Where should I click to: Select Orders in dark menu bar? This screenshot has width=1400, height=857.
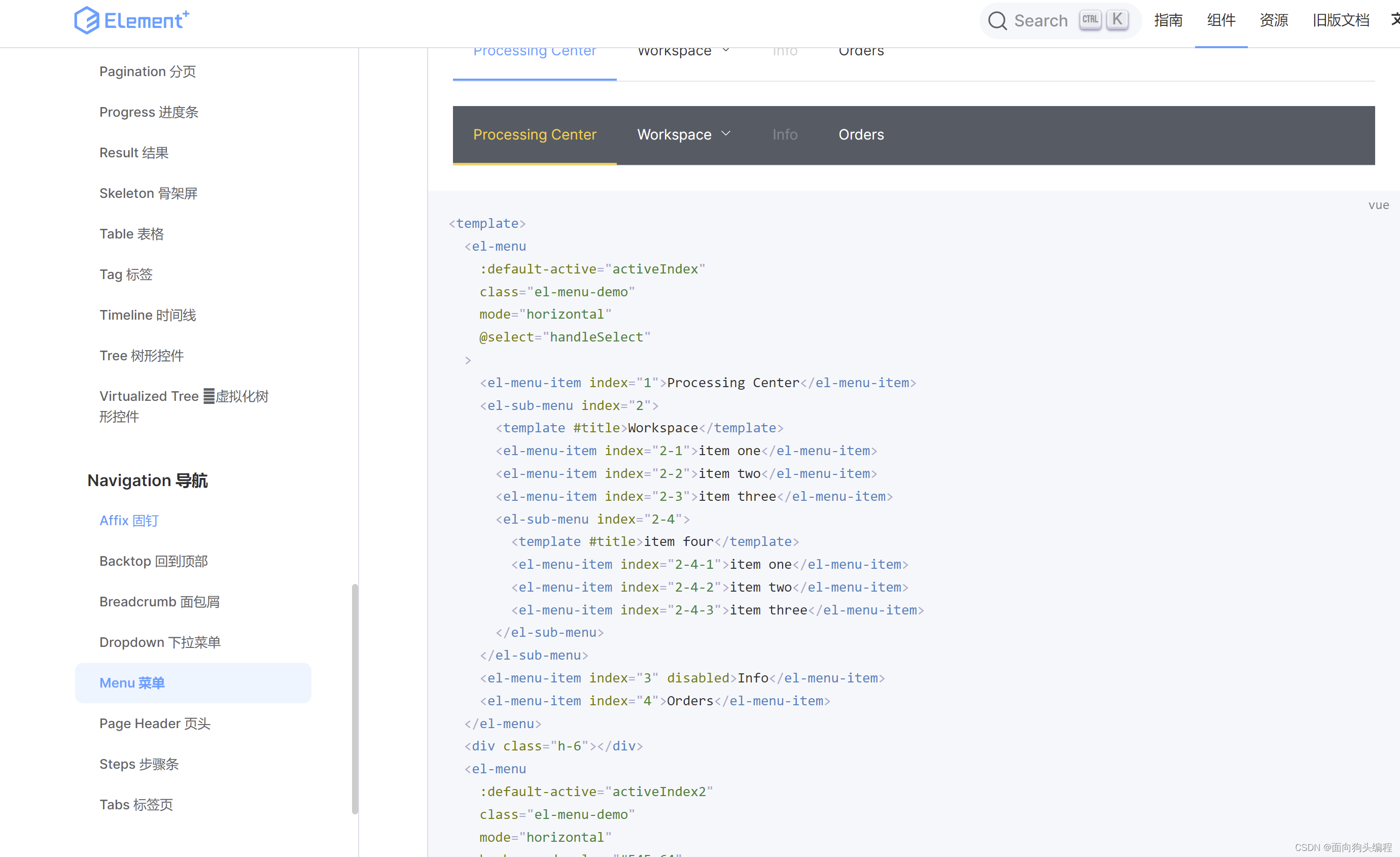pos(861,134)
